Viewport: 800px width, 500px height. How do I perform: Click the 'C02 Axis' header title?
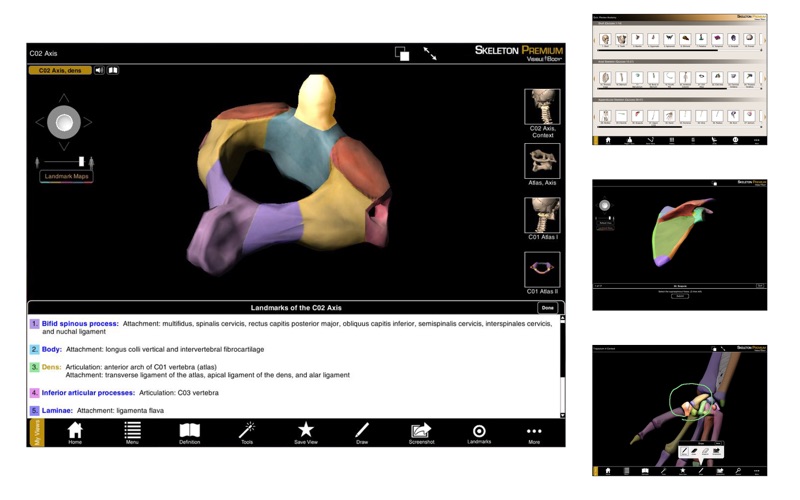[43, 53]
